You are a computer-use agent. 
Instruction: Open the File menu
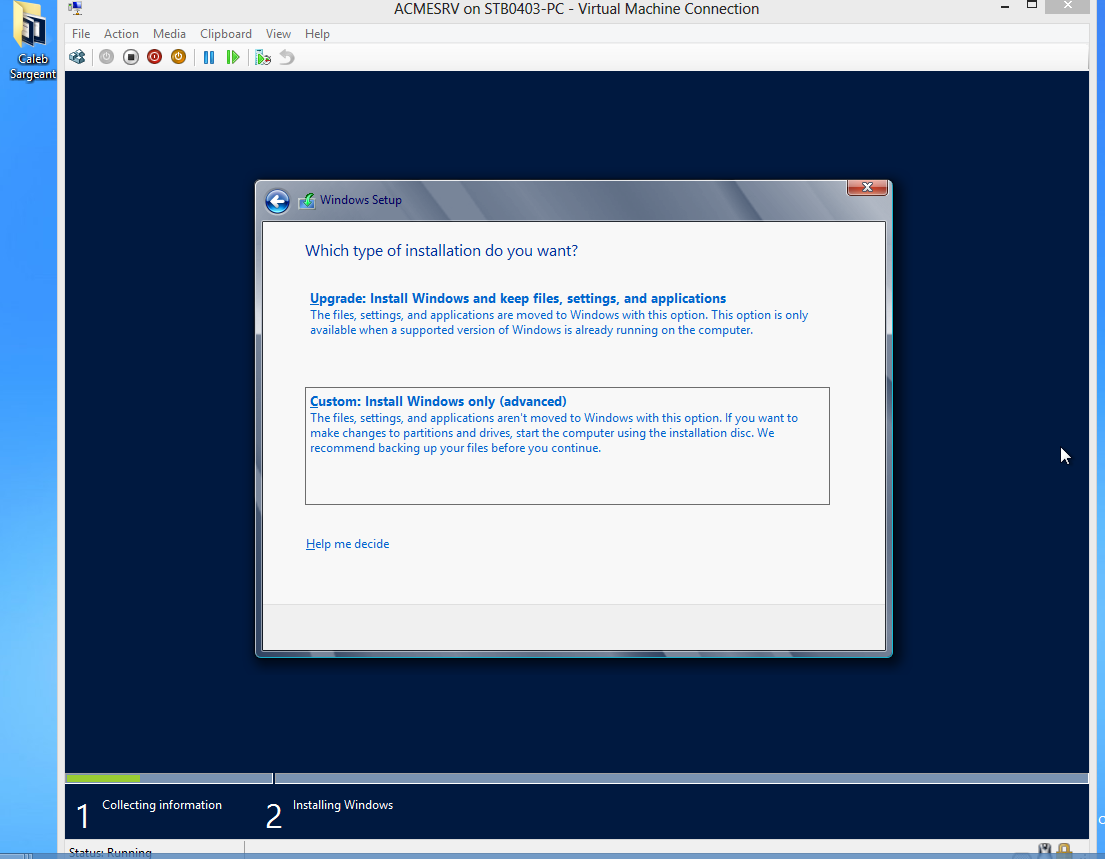tap(81, 34)
